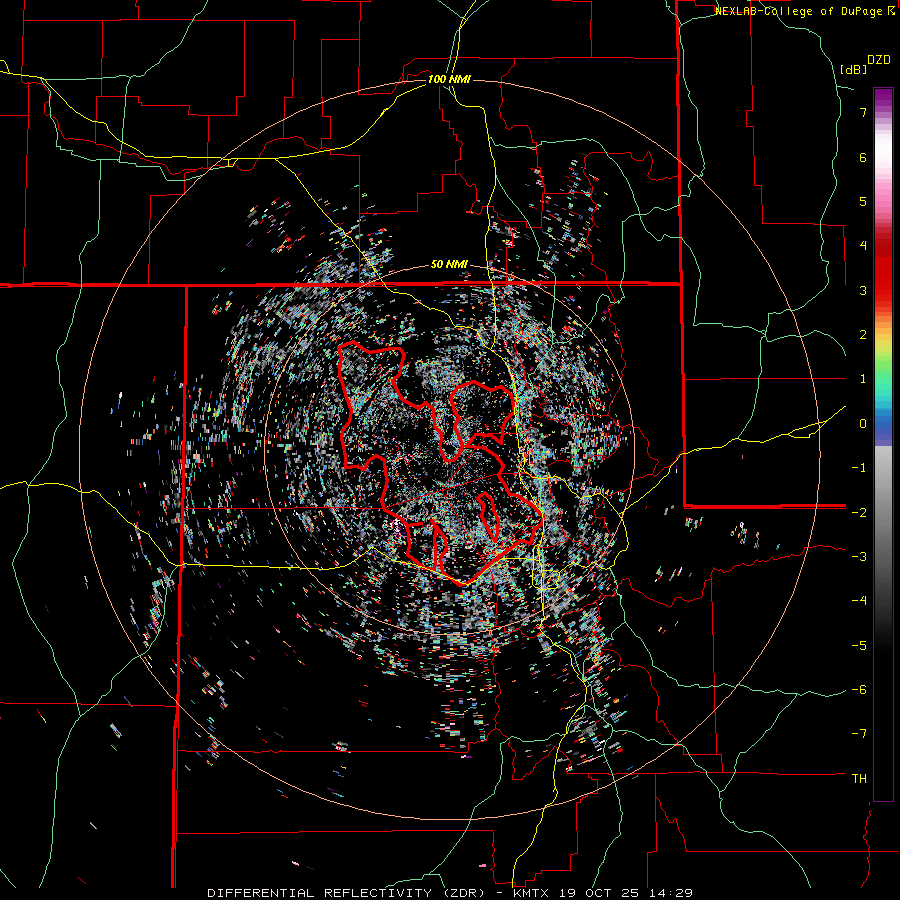This screenshot has width=900, height=900.
Task: Click the [dB] unit label
Action: 854,69
